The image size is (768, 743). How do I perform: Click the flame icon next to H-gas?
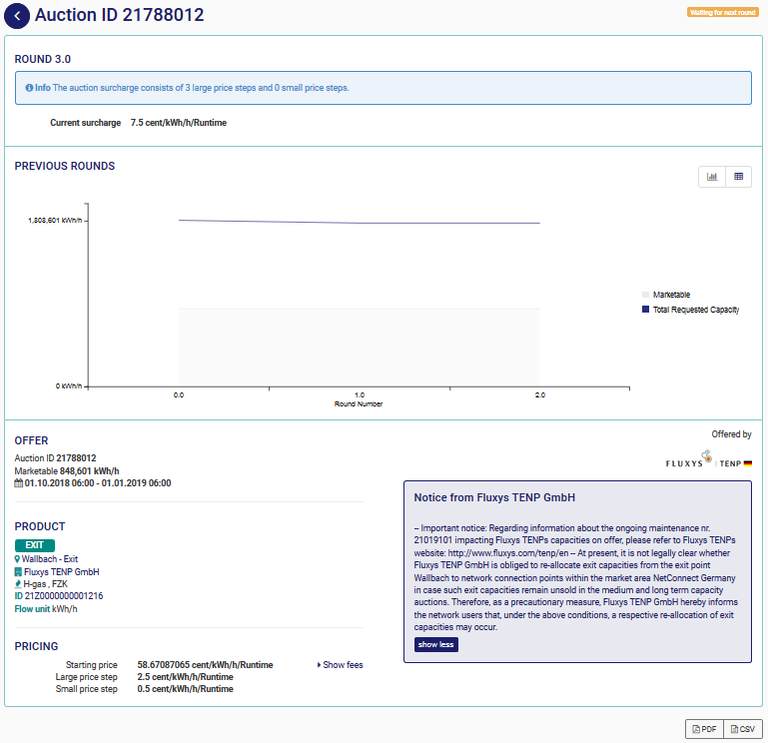click(18, 584)
